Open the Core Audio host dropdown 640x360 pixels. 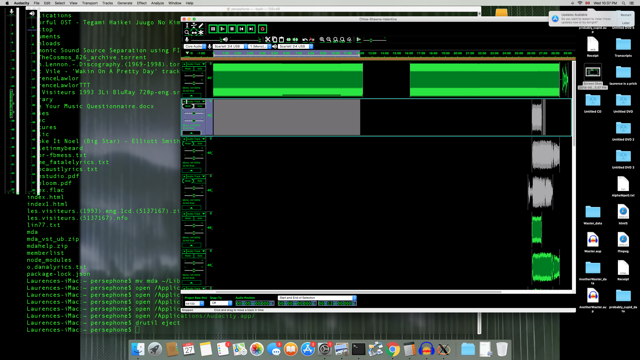point(195,47)
